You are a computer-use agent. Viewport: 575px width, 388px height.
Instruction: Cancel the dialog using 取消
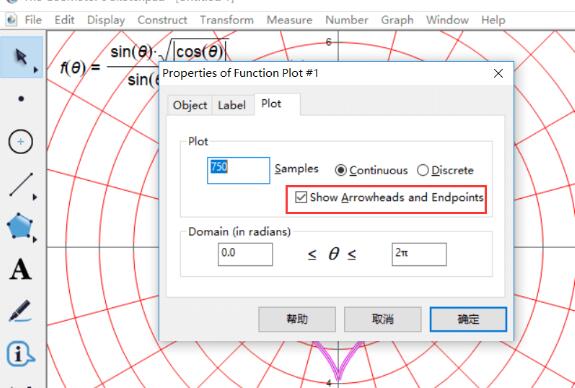382,319
